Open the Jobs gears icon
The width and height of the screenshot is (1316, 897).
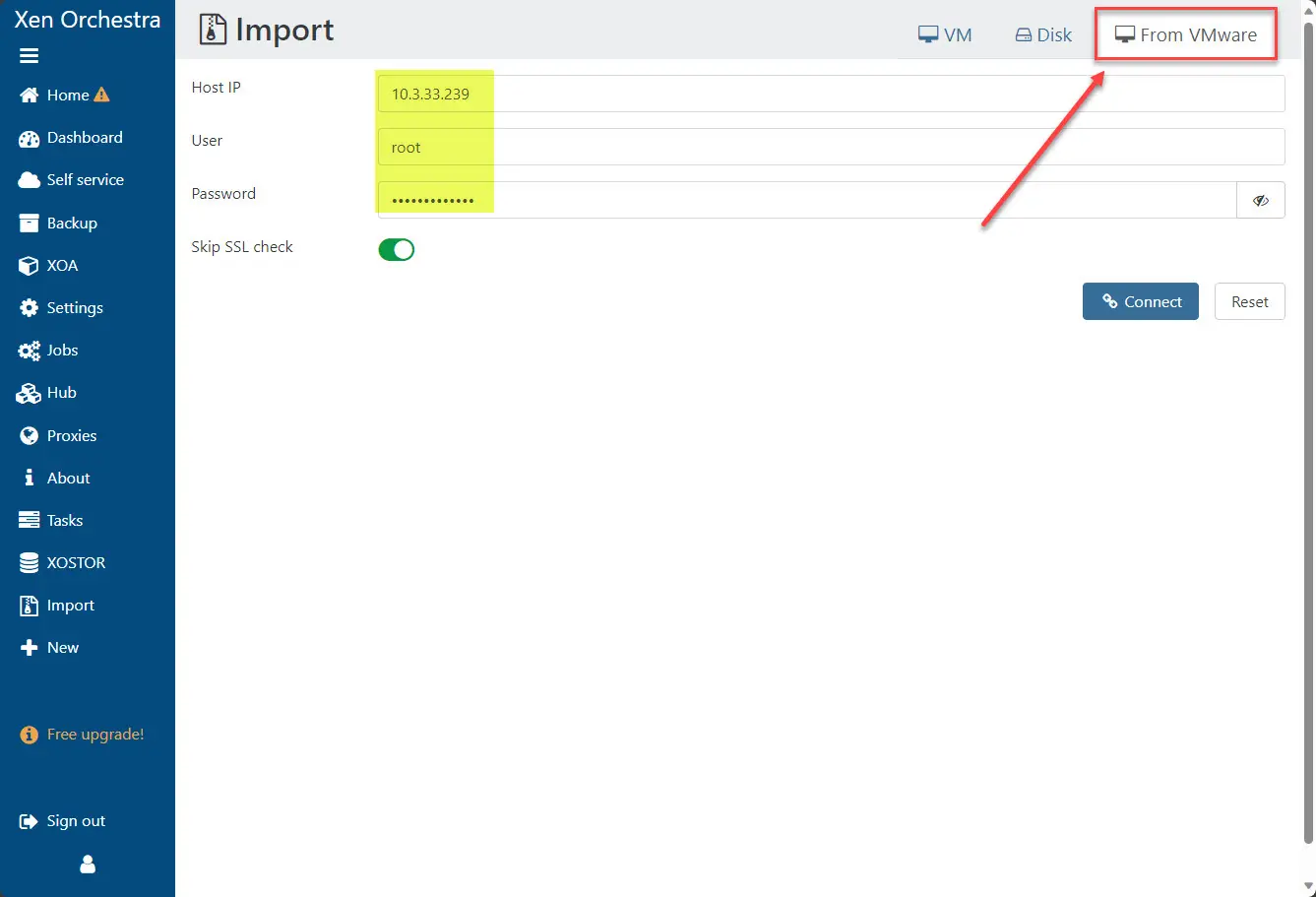30,352
